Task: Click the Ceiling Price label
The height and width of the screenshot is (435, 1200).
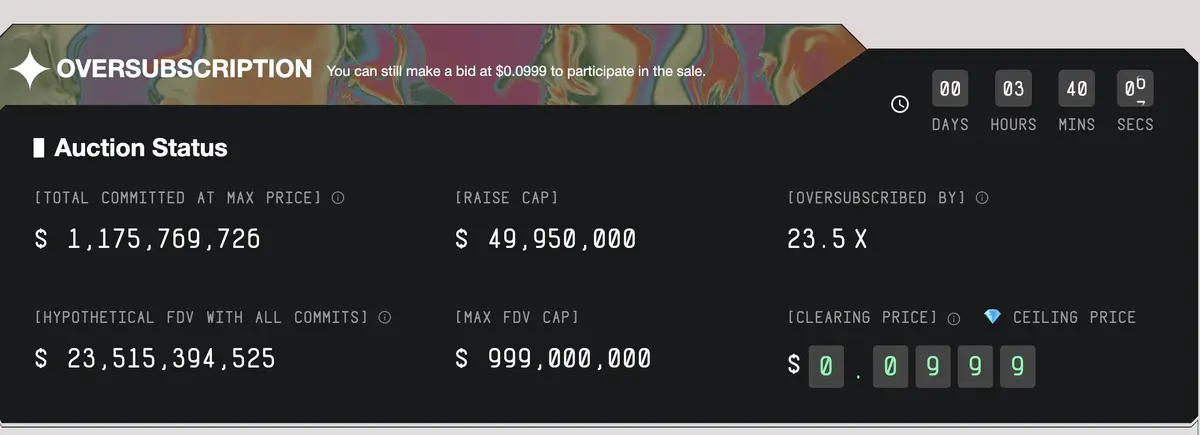Action: coord(1074,317)
